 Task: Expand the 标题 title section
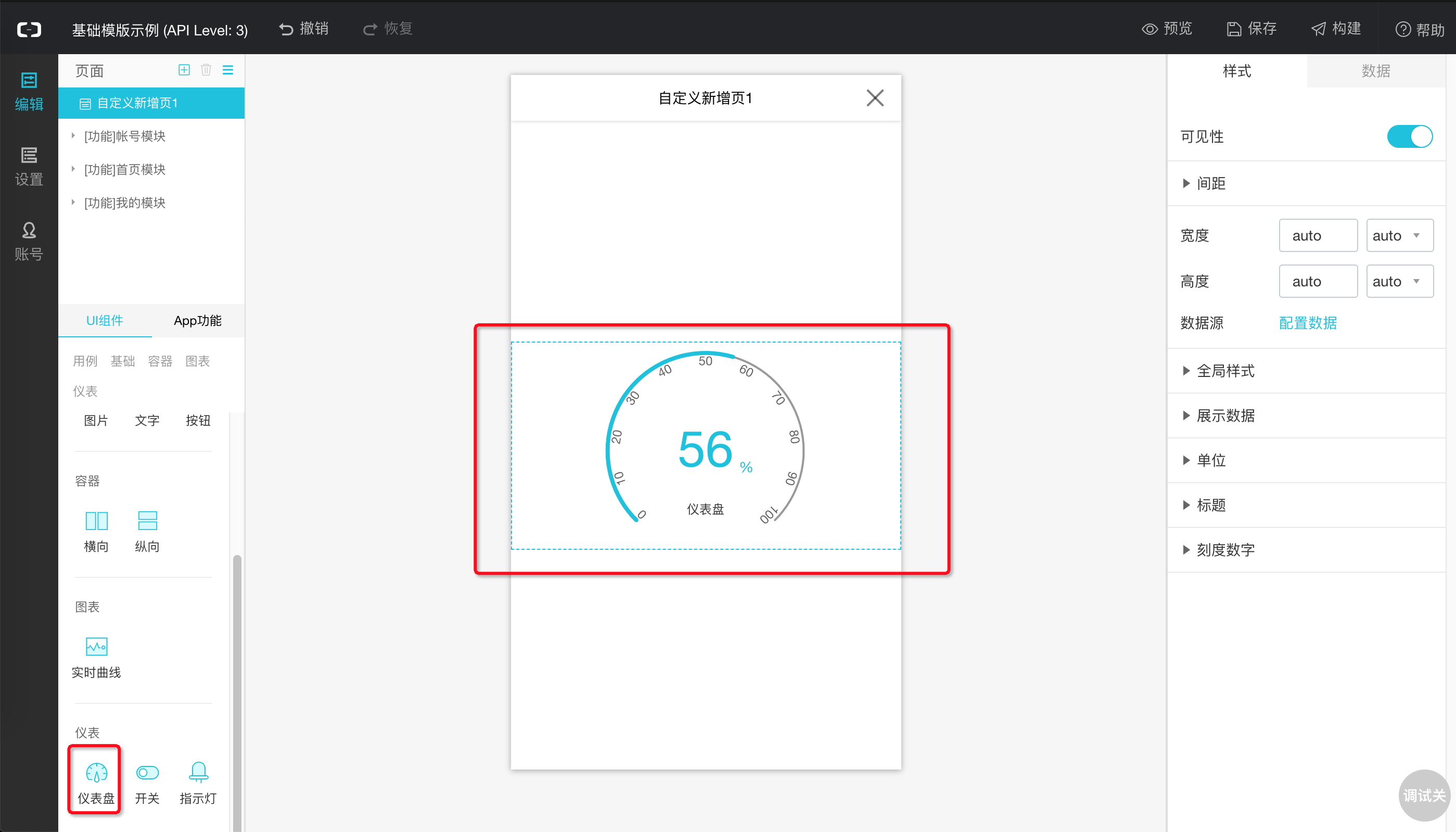point(1306,505)
